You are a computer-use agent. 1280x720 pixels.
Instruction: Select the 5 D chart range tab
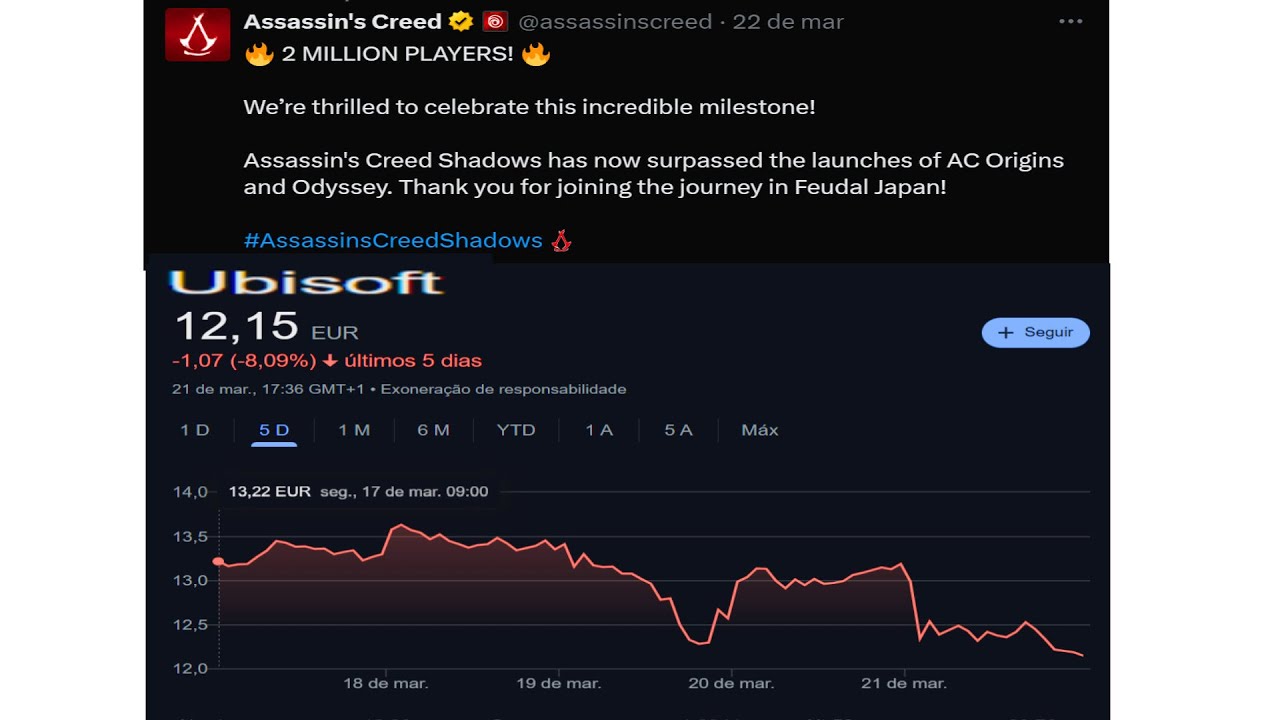click(x=274, y=430)
